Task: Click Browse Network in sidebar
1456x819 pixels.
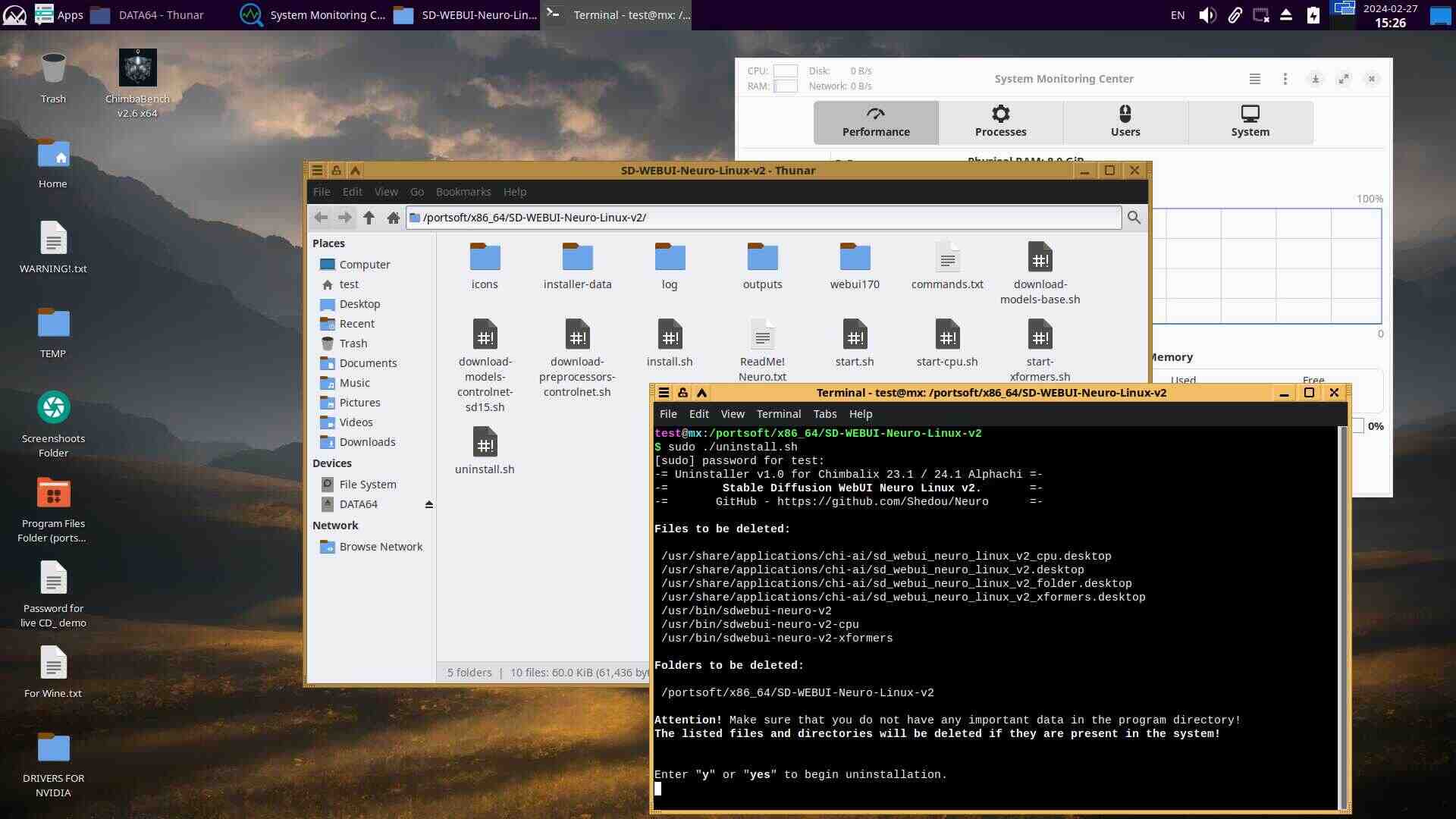Action: (x=381, y=547)
